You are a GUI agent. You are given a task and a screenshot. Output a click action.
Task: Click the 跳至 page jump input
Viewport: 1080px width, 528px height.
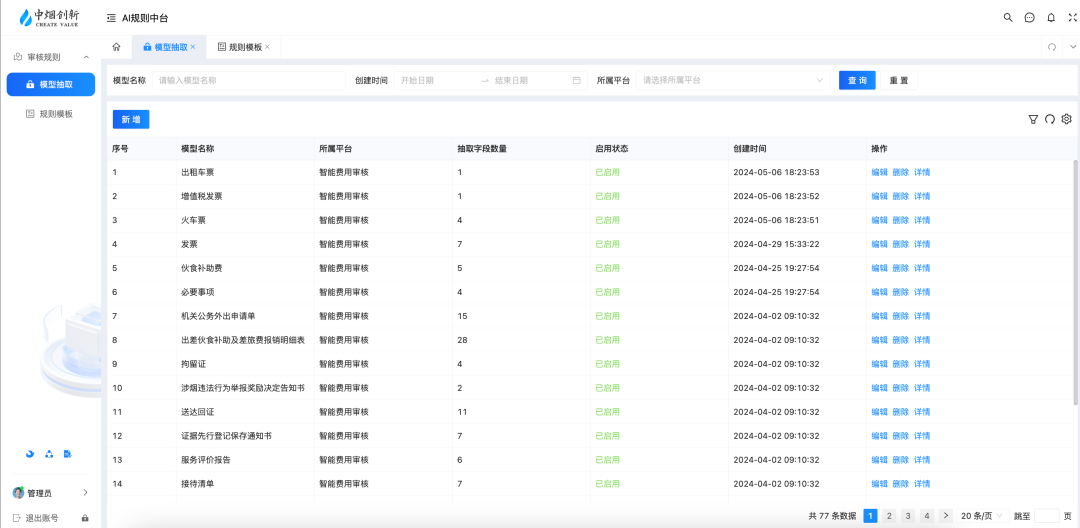(x=1047, y=516)
